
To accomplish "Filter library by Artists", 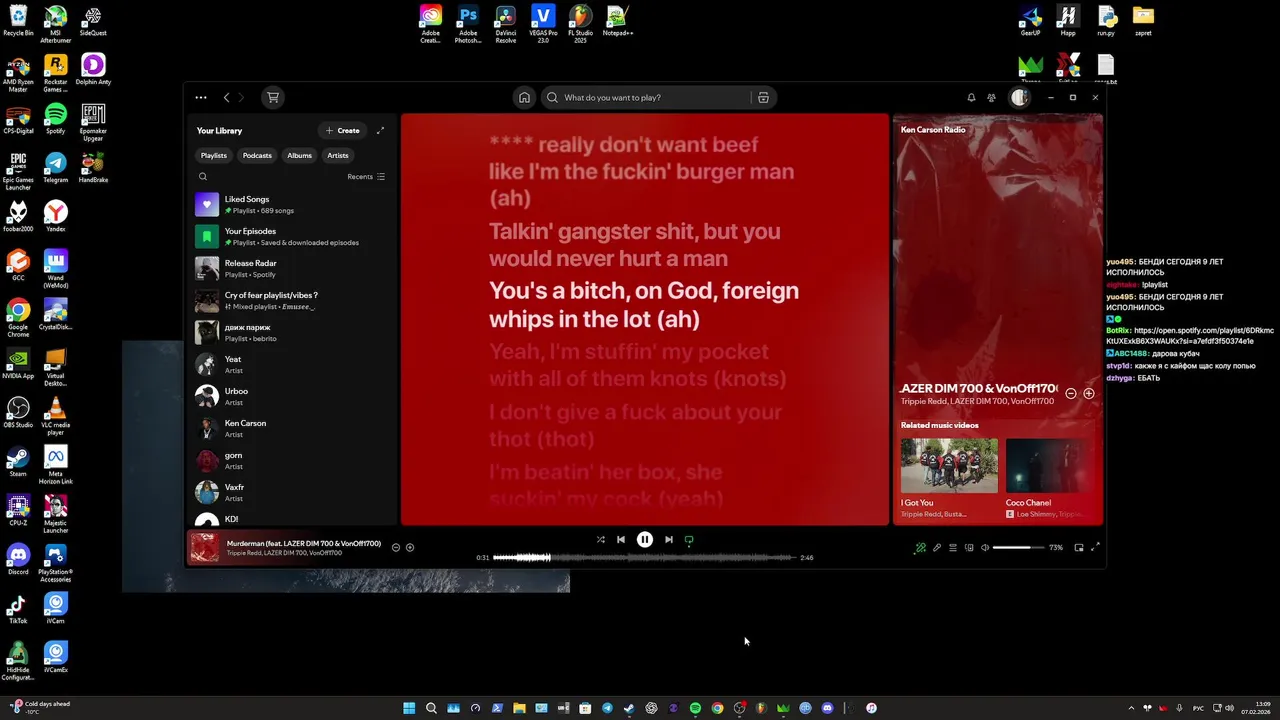I will [x=338, y=156].
